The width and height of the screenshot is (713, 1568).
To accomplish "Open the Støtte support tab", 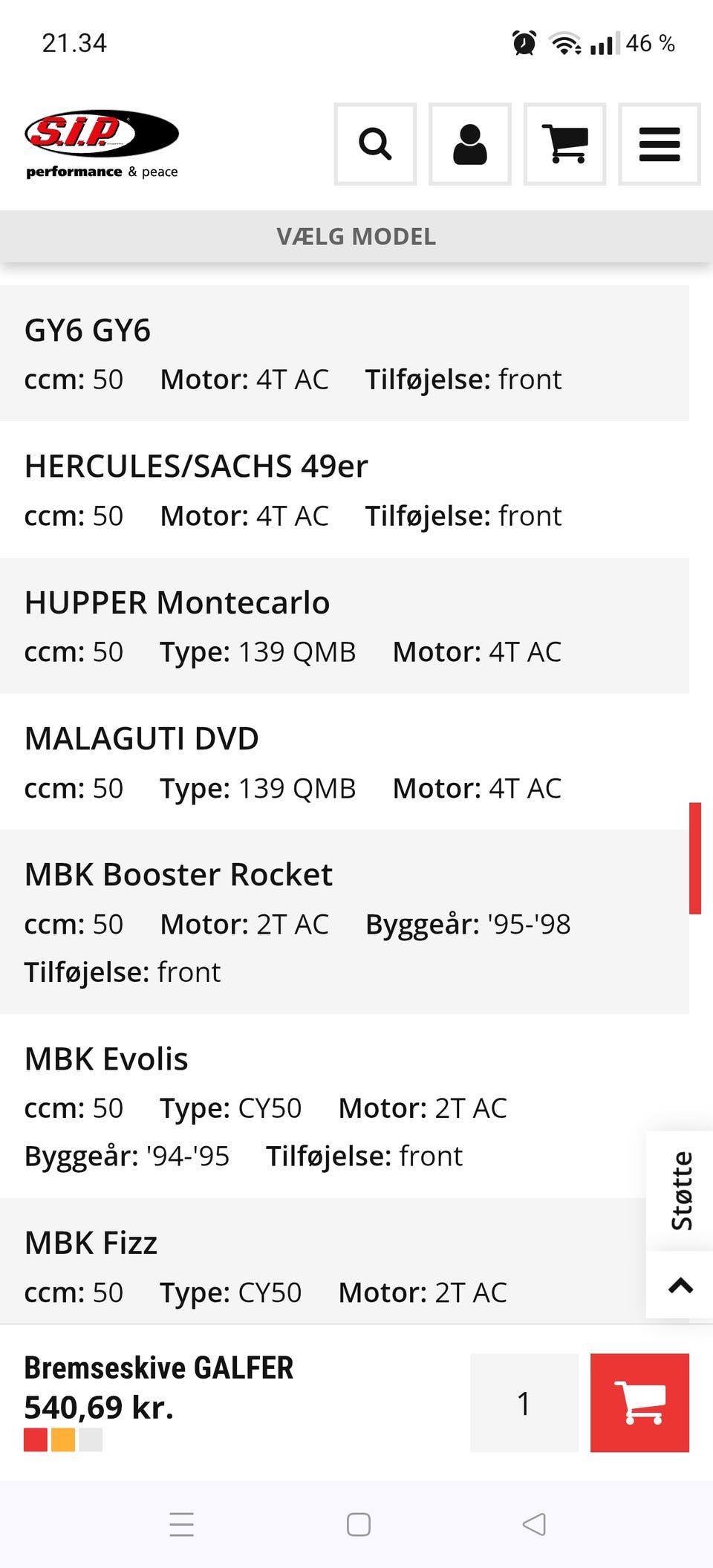I will [680, 1191].
